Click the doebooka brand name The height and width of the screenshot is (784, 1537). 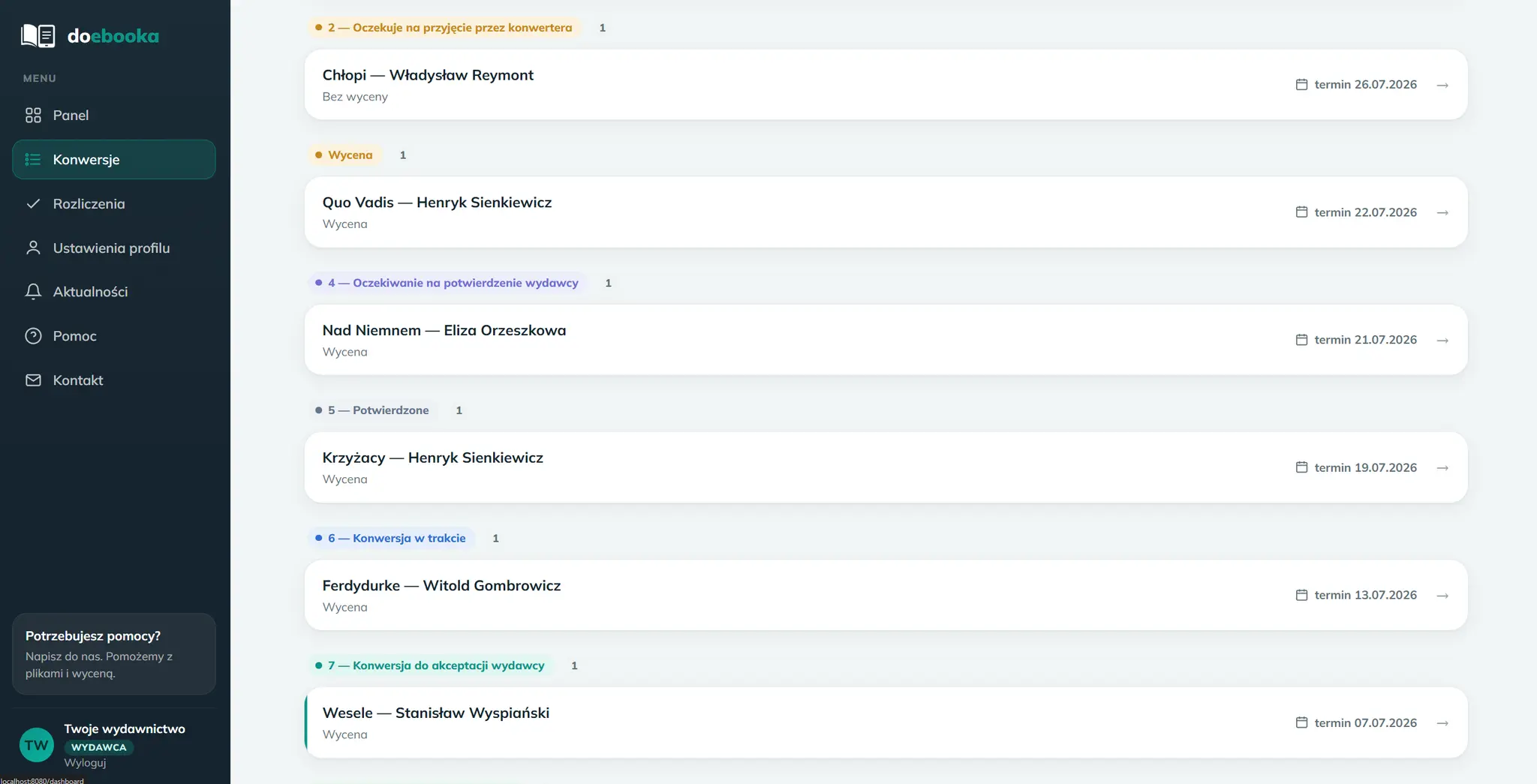tap(113, 35)
